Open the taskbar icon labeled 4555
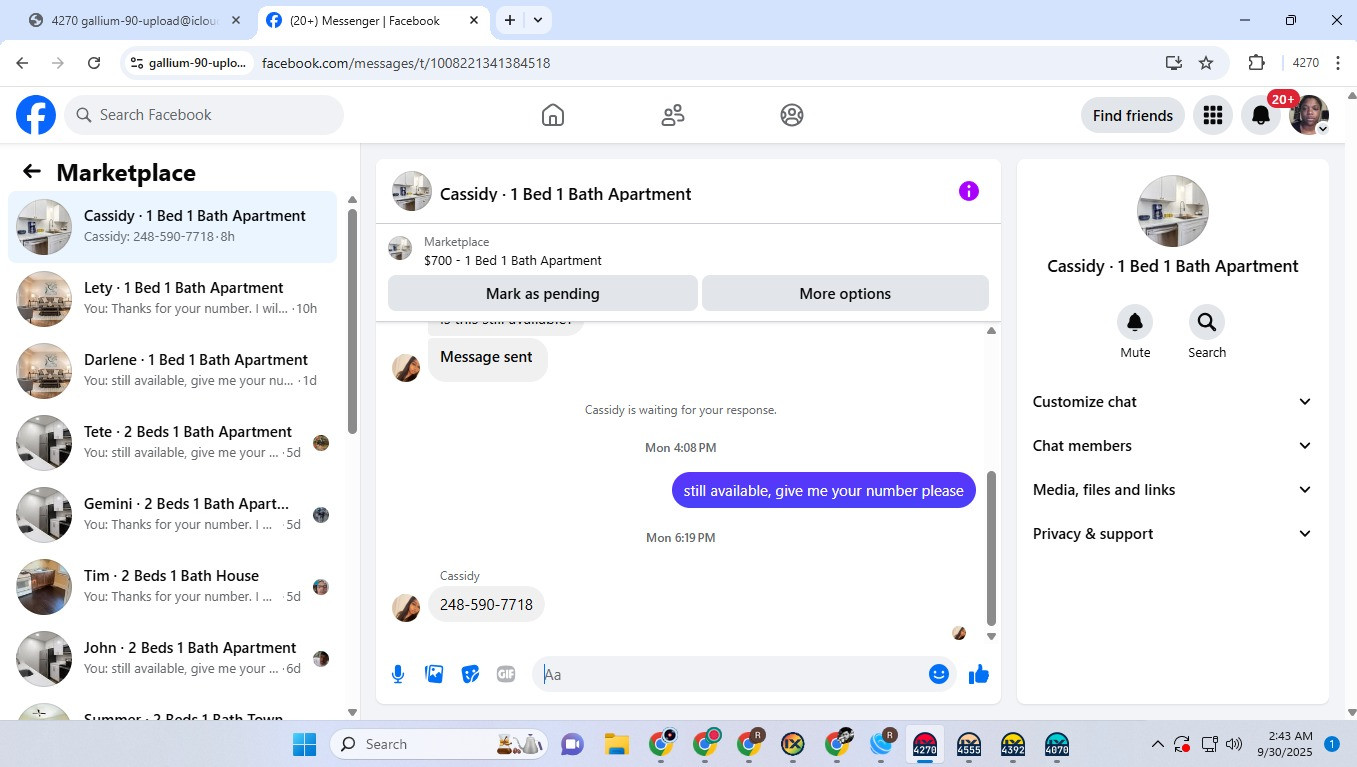This screenshot has height=767, width=1357. (969, 745)
